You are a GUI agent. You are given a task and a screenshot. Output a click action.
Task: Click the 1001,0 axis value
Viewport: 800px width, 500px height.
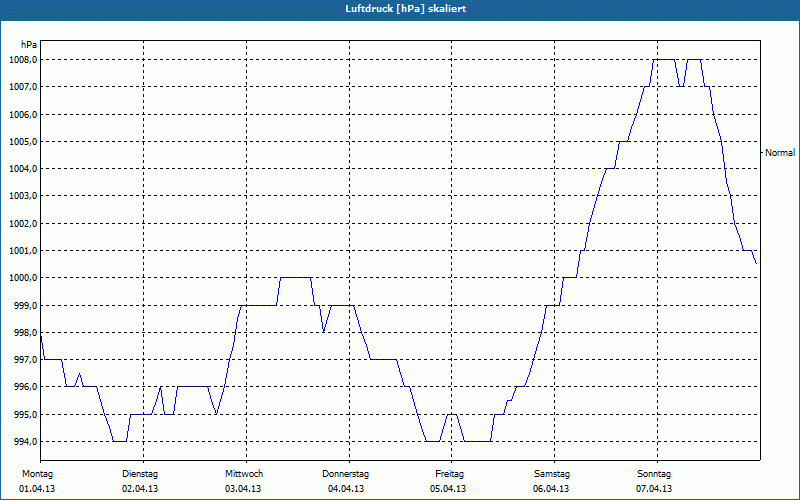pos(23,251)
